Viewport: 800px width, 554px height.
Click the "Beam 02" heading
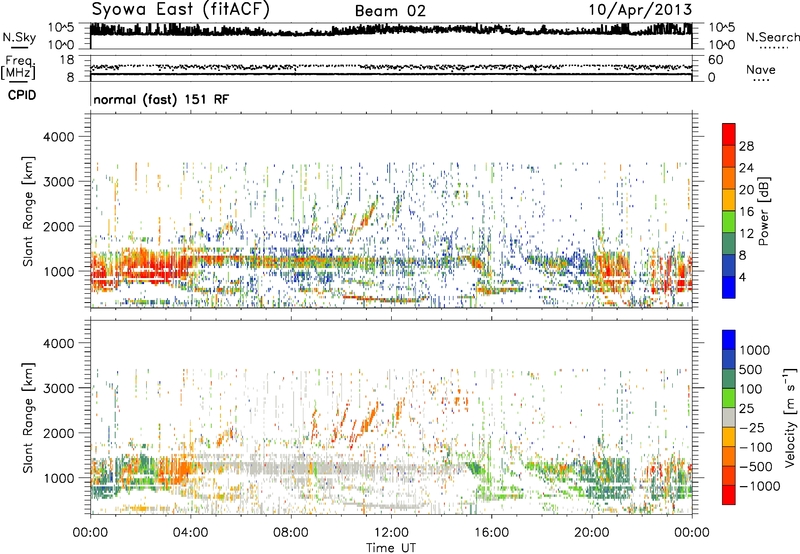pos(390,11)
